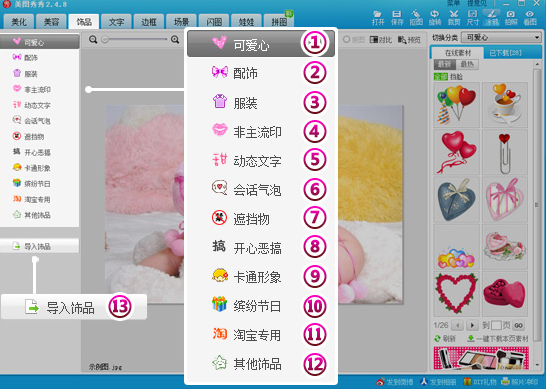Open the 看图 image viewer icon

pos(530,17)
